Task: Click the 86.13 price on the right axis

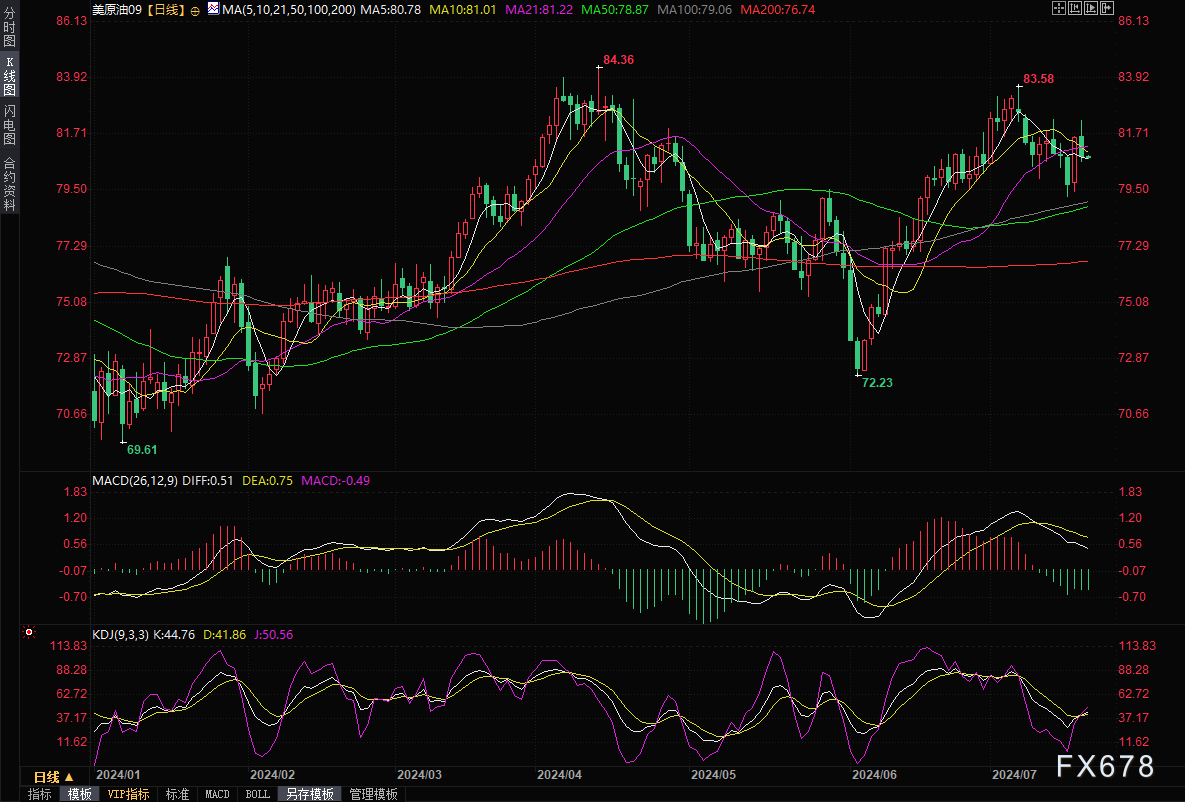Action: pos(1134,20)
